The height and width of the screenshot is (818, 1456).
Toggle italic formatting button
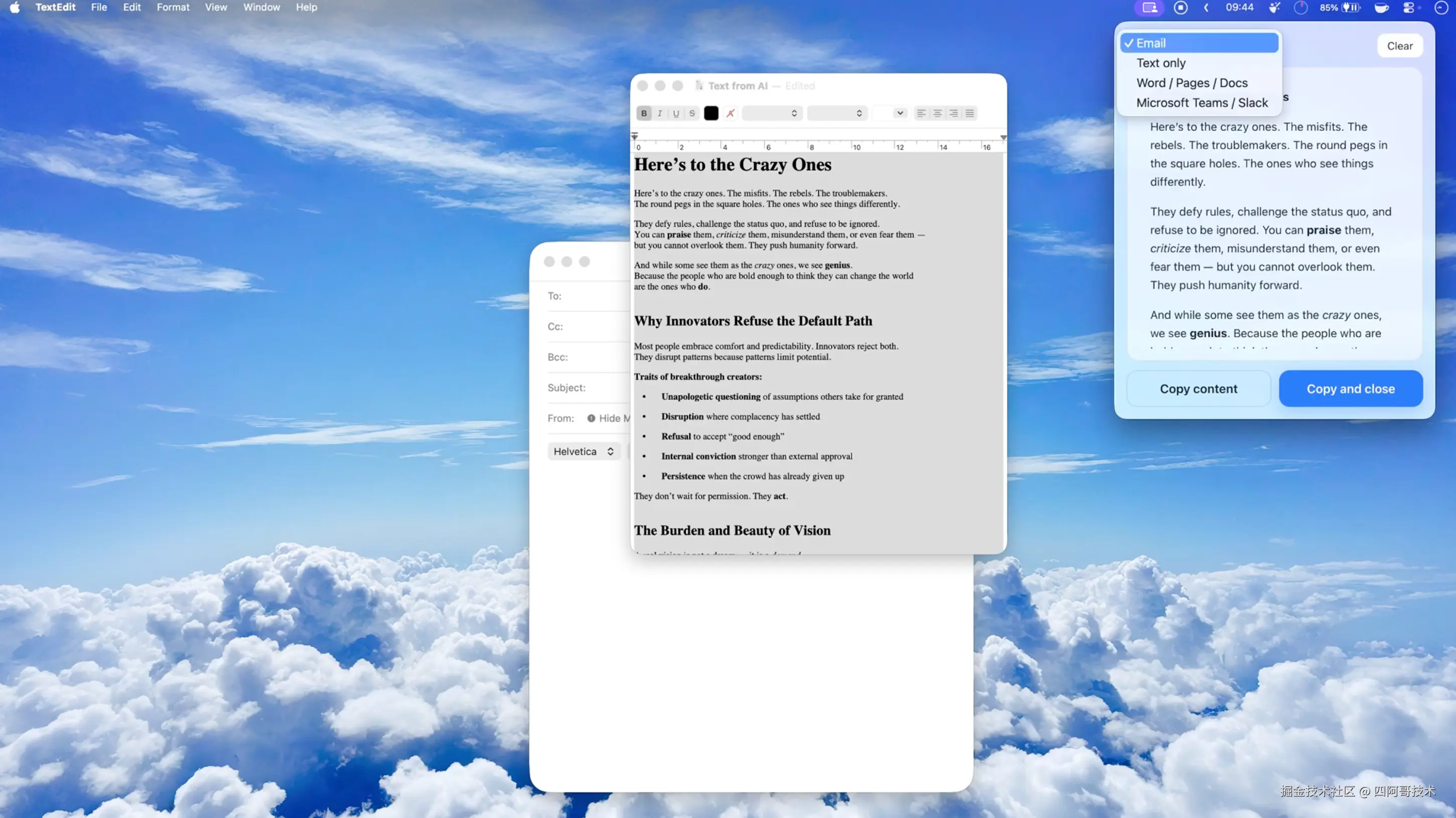(x=660, y=113)
